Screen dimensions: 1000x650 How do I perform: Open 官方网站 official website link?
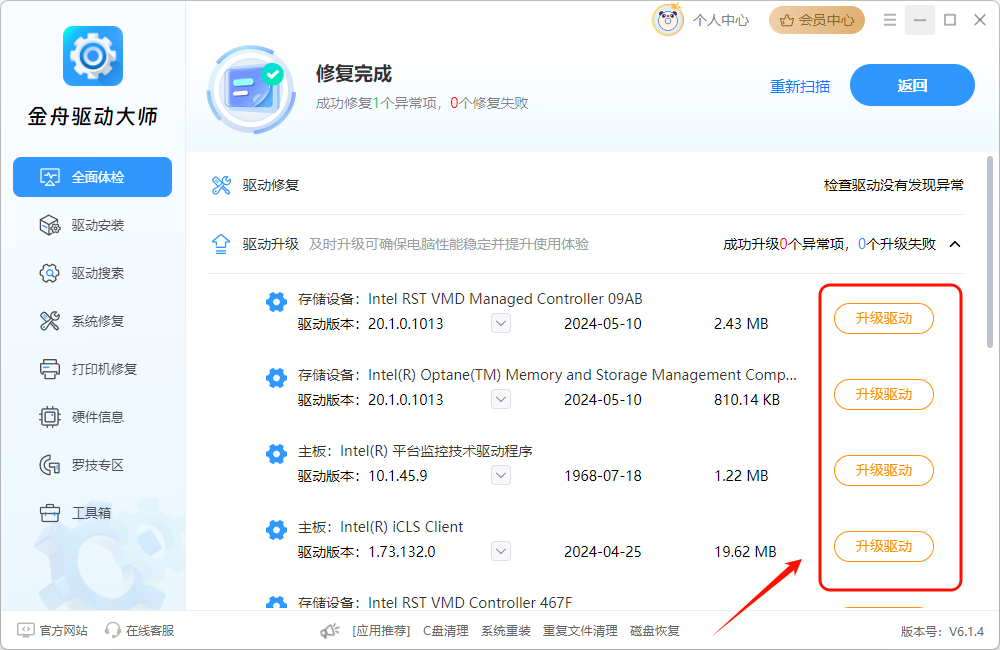point(64,630)
